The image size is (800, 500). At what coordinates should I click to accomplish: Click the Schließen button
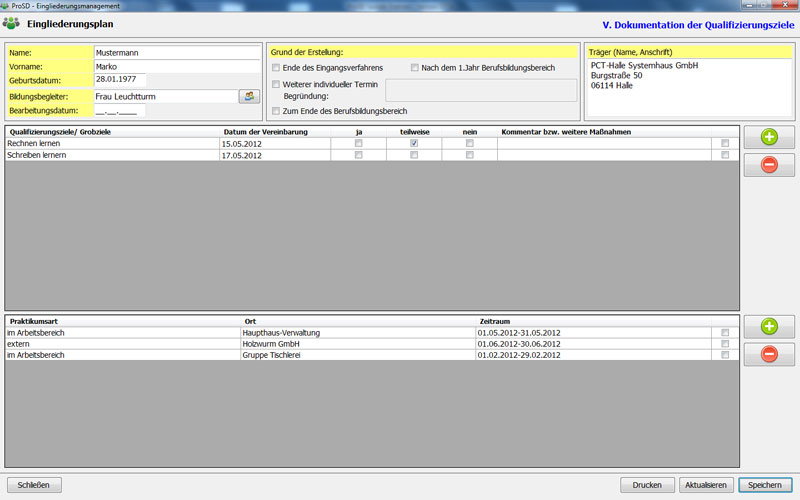pyautogui.click(x=35, y=485)
